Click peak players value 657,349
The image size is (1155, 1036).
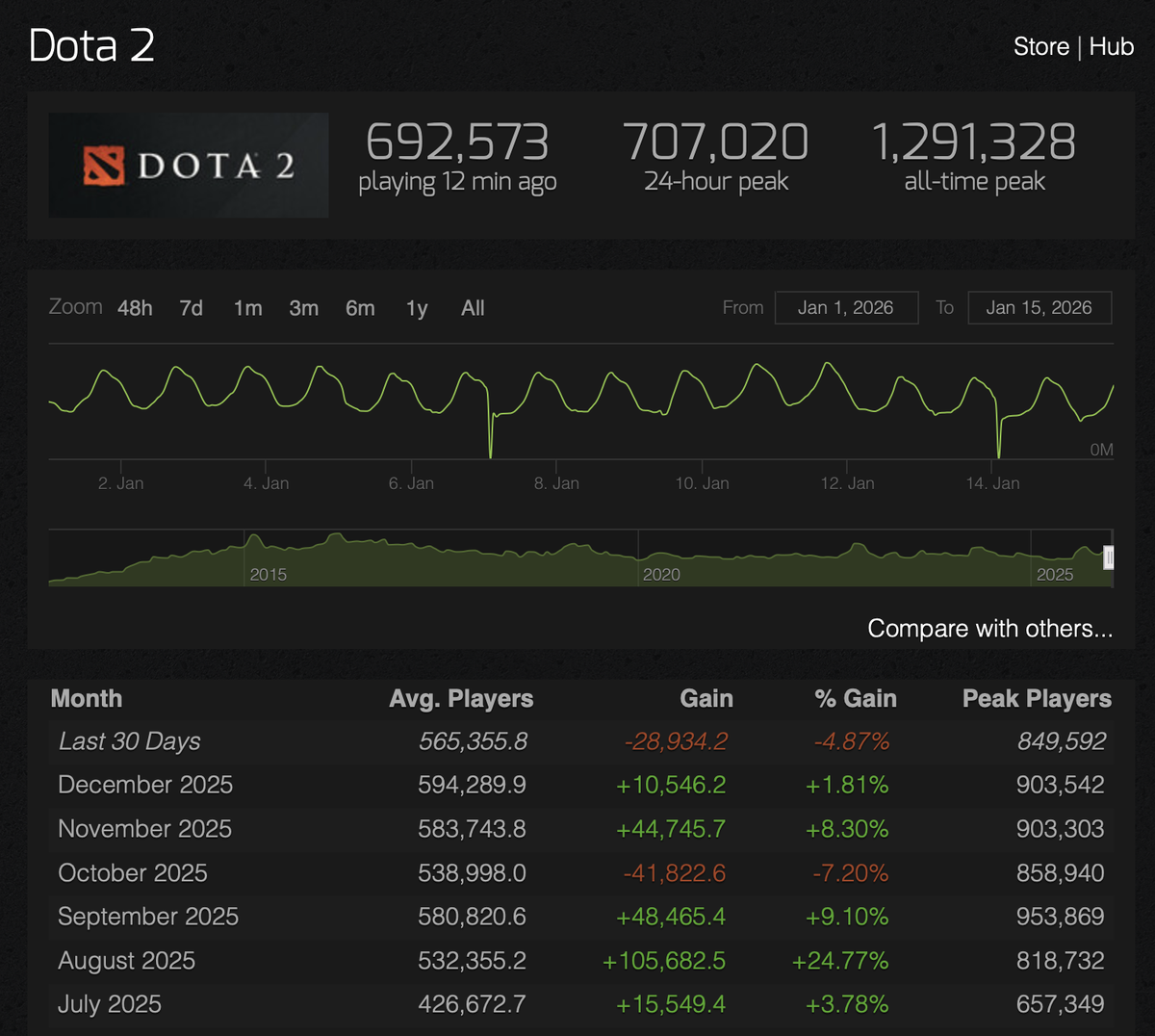click(x=1061, y=1004)
